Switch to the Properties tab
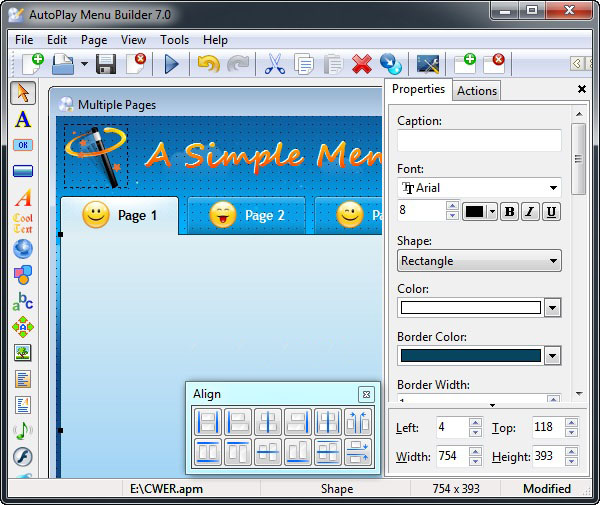The image size is (600, 505). pos(418,89)
